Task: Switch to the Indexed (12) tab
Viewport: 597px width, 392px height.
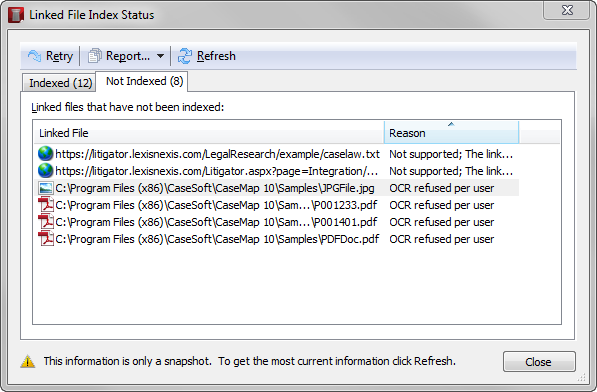Action: [59, 83]
